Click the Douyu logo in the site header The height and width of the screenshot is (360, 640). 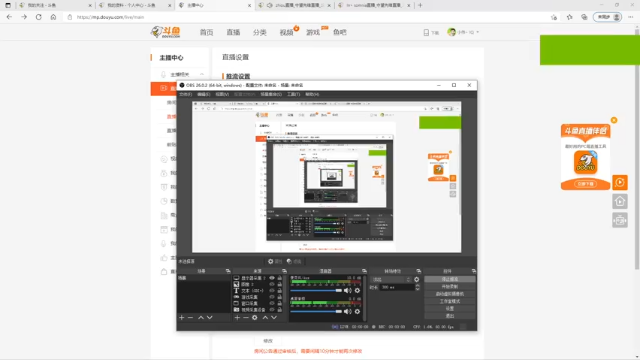[x=165, y=32]
